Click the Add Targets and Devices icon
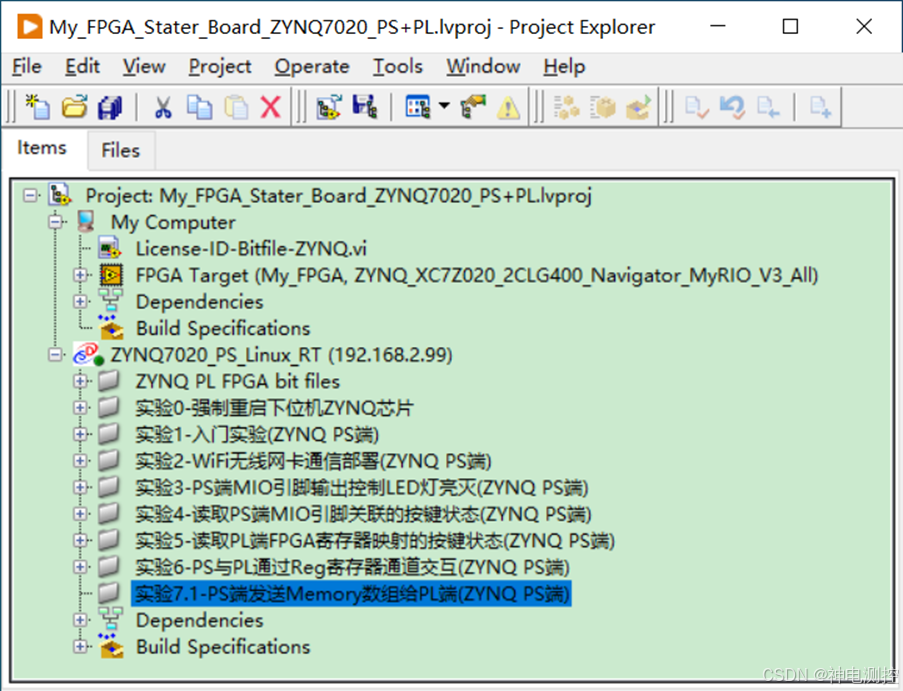Screen dimensions: 903x691 tap(329, 107)
